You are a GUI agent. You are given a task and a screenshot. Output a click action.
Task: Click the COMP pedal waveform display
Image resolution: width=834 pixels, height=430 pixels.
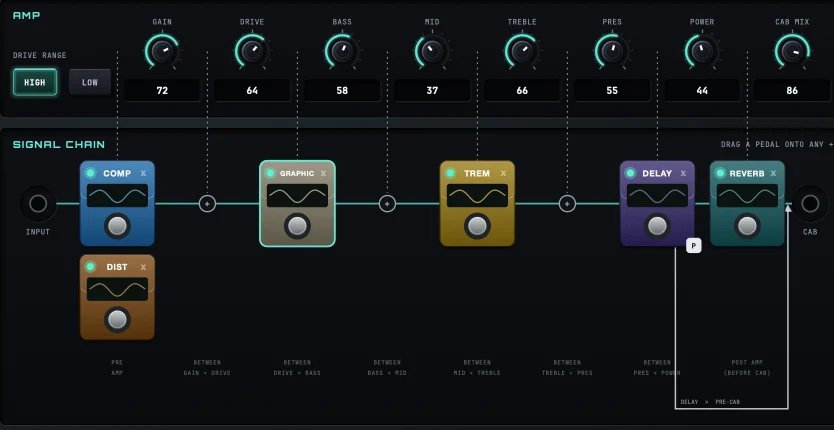pyautogui.click(x=118, y=195)
